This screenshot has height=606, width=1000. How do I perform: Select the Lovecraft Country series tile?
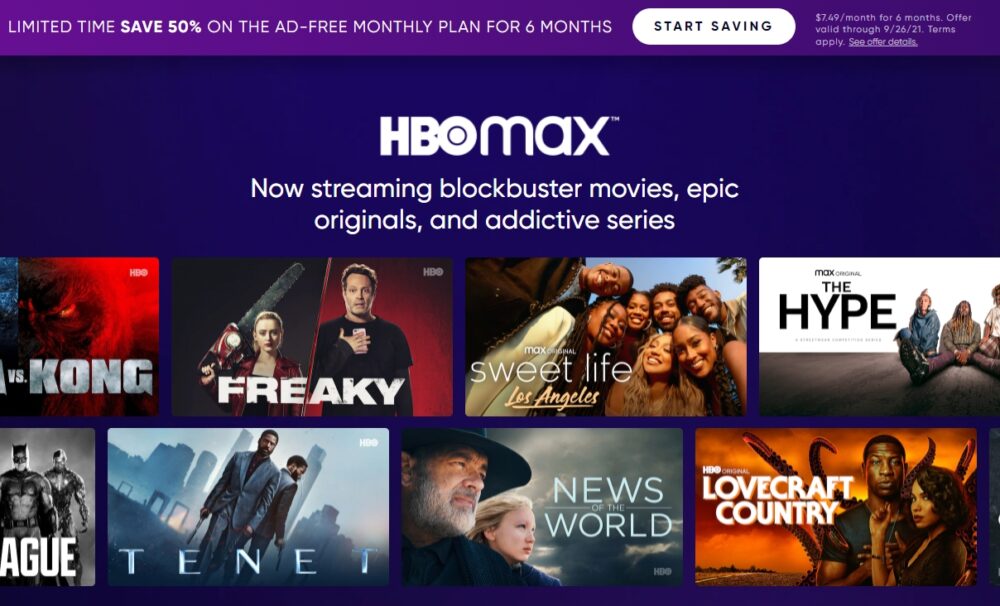(835, 507)
